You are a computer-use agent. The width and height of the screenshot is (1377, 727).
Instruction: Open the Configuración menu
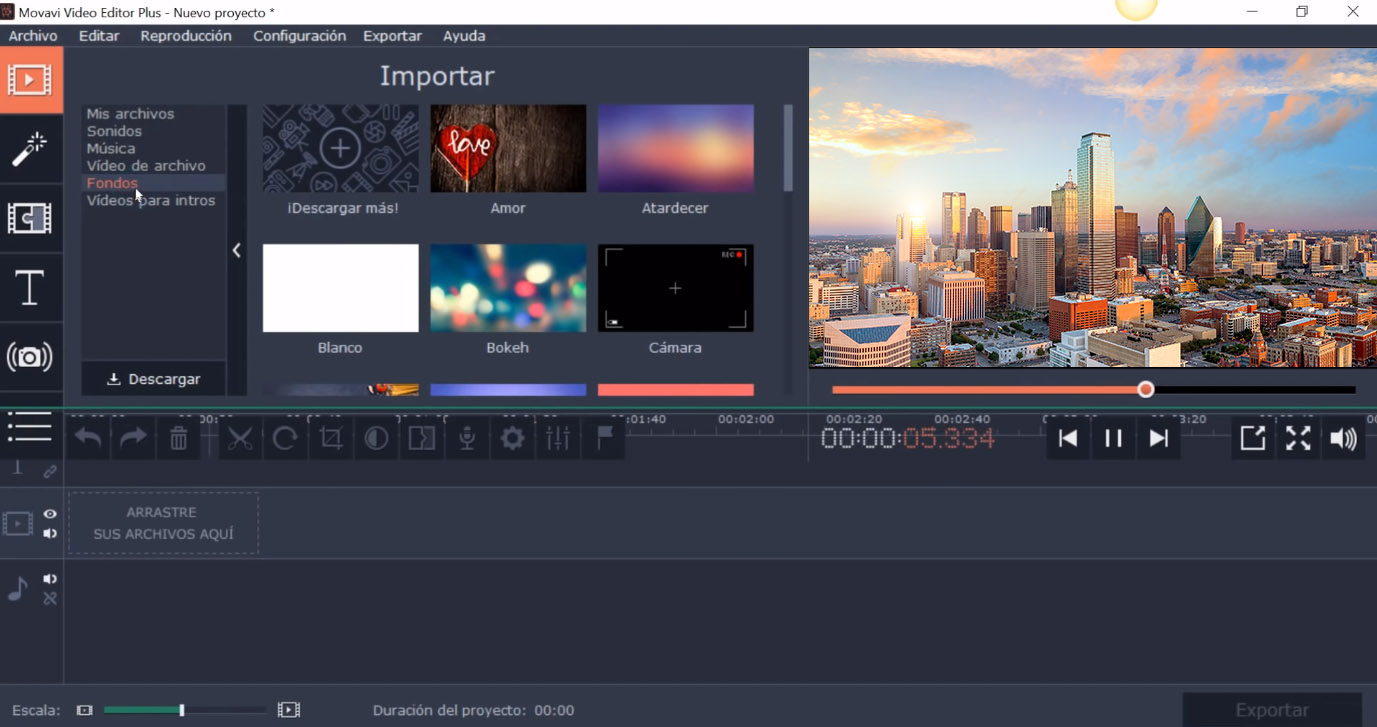point(299,35)
